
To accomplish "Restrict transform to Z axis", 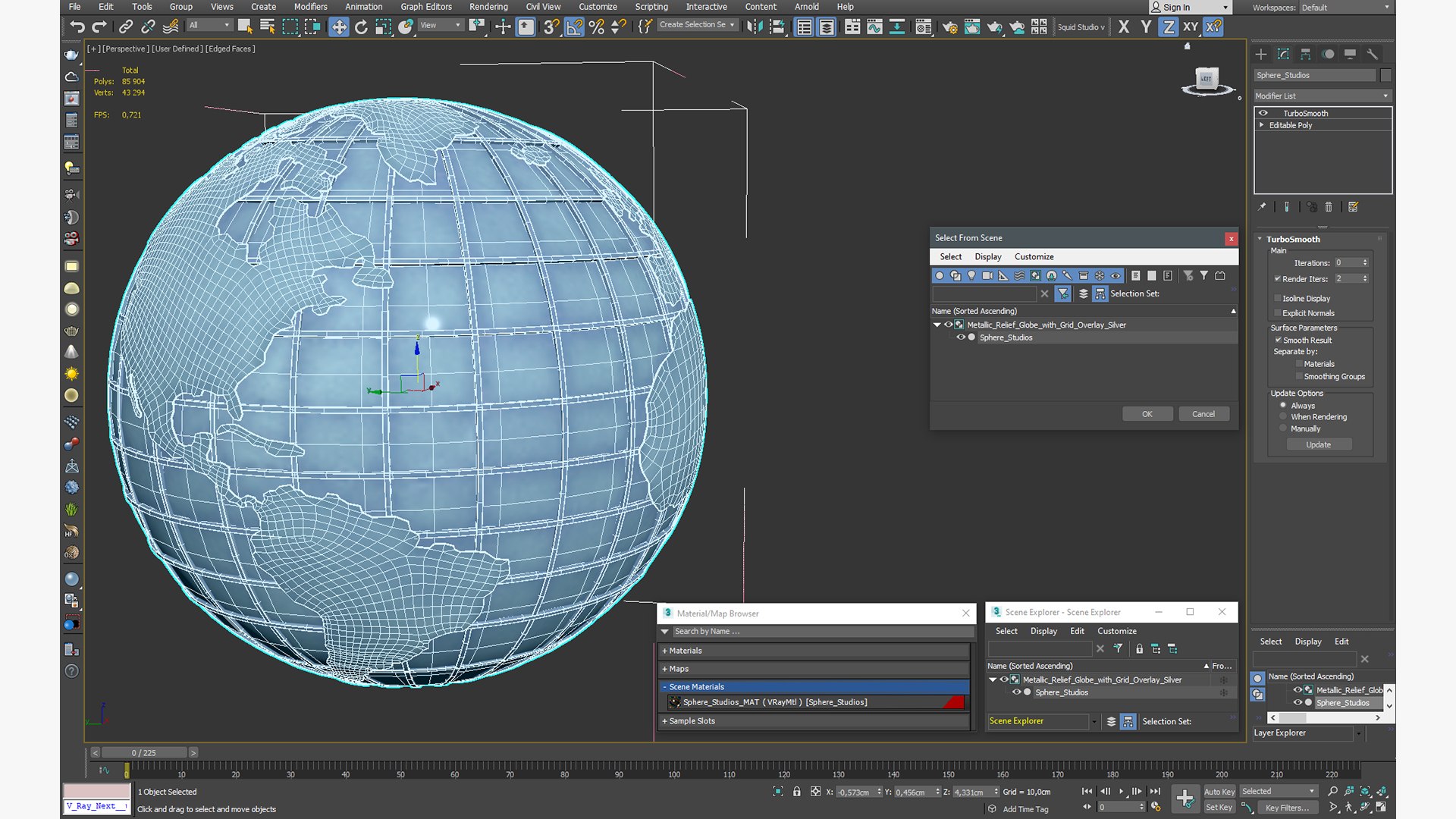I will click(1169, 27).
